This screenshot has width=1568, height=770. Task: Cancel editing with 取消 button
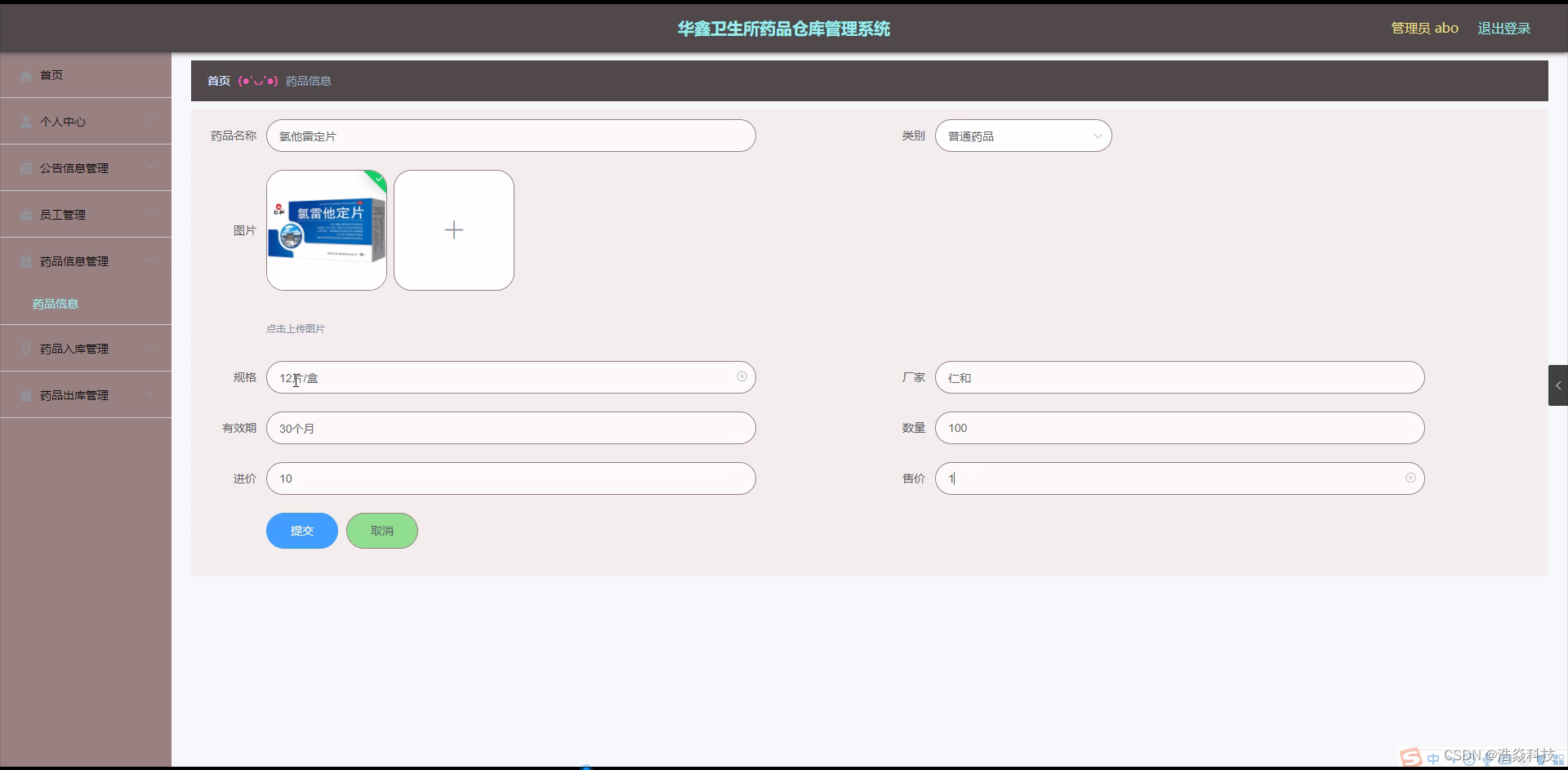(x=381, y=530)
